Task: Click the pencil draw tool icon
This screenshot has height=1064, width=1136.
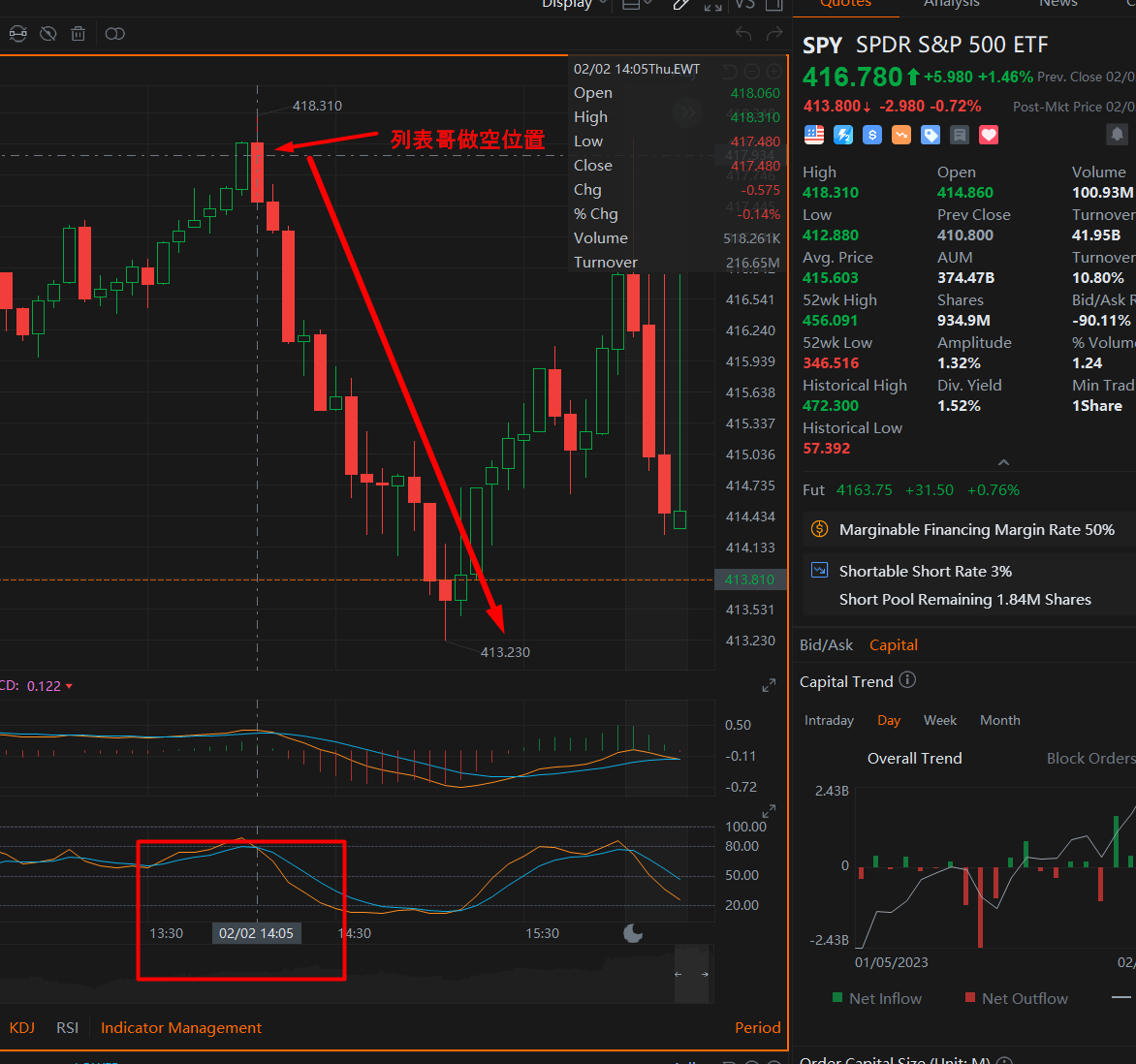Action: [680, 4]
